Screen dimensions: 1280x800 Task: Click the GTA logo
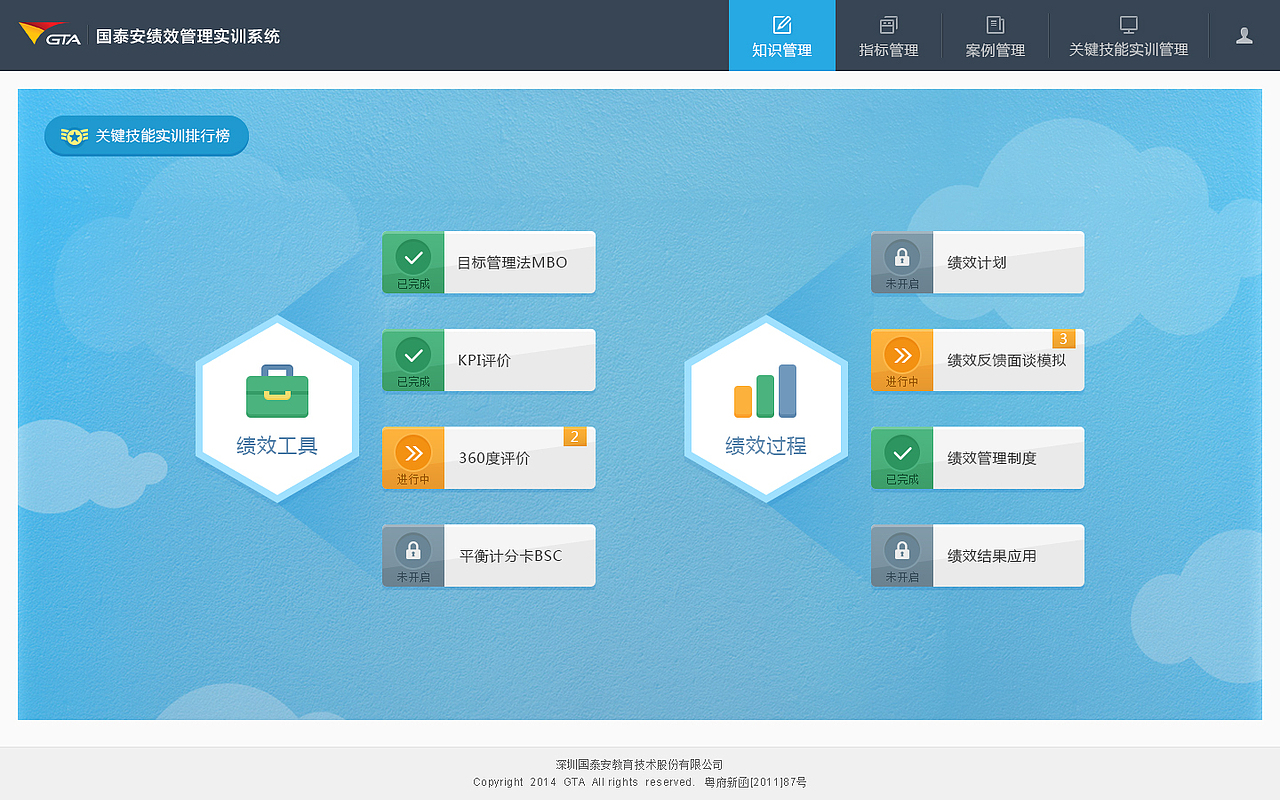[49, 34]
